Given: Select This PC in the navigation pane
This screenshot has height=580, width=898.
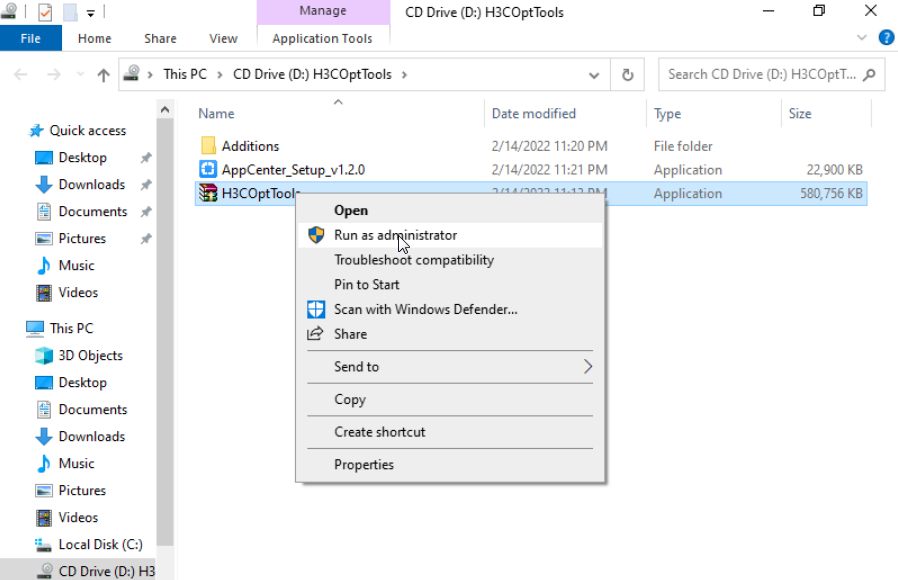Looking at the screenshot, I should click(x=71, y=328).
